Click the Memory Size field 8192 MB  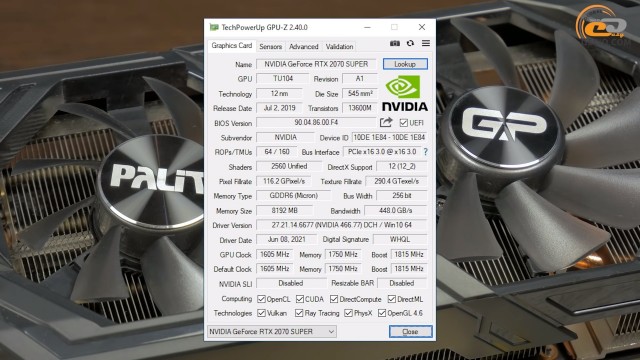point(284,211)
